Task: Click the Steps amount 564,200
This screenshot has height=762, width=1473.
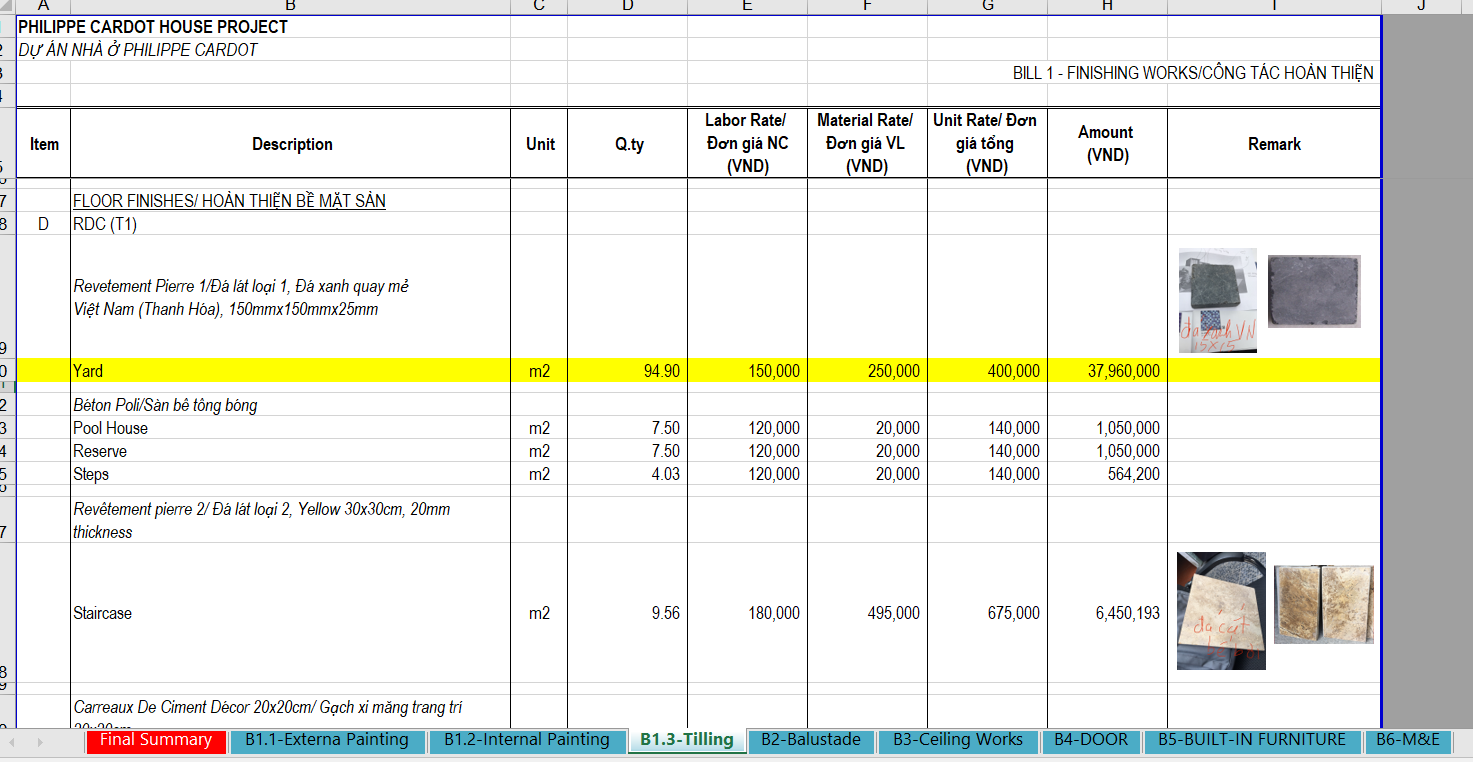Action: (x=1107, y=474)
